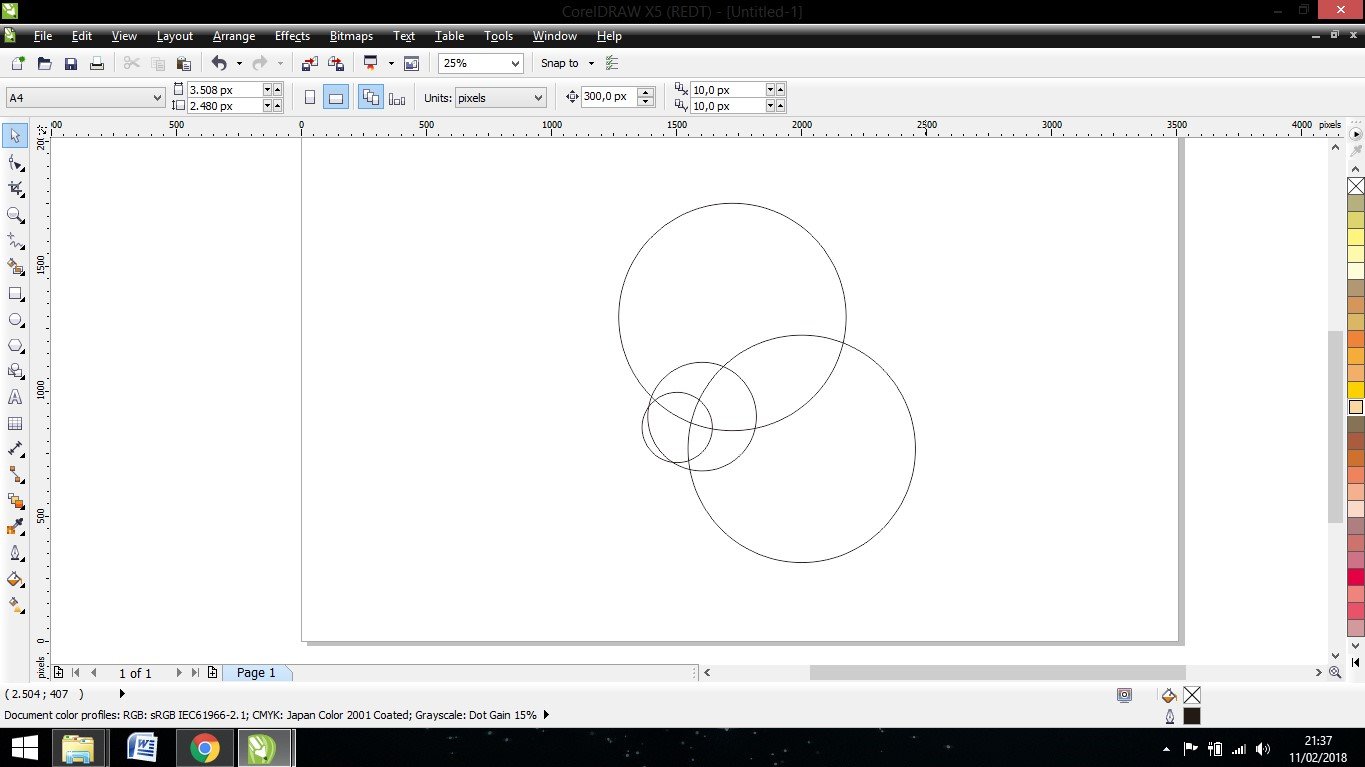Expand the Snap to dropdown
This screenshot has width=1365, height=767.
tap(591, 63)
